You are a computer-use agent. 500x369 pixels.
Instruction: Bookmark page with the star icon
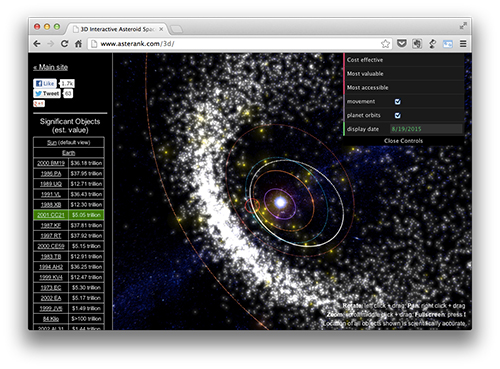[385, 44]
